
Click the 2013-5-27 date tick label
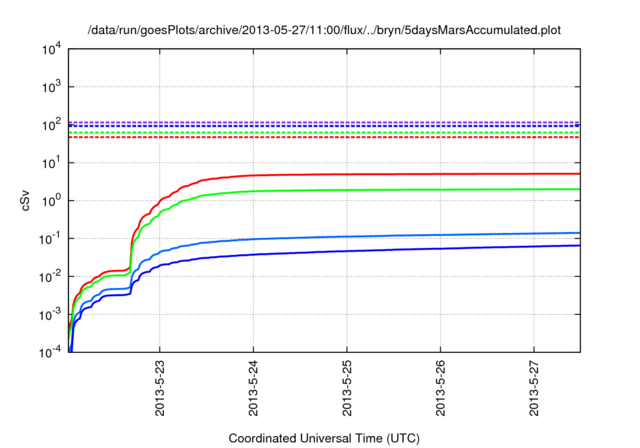(x=534, y=388)
